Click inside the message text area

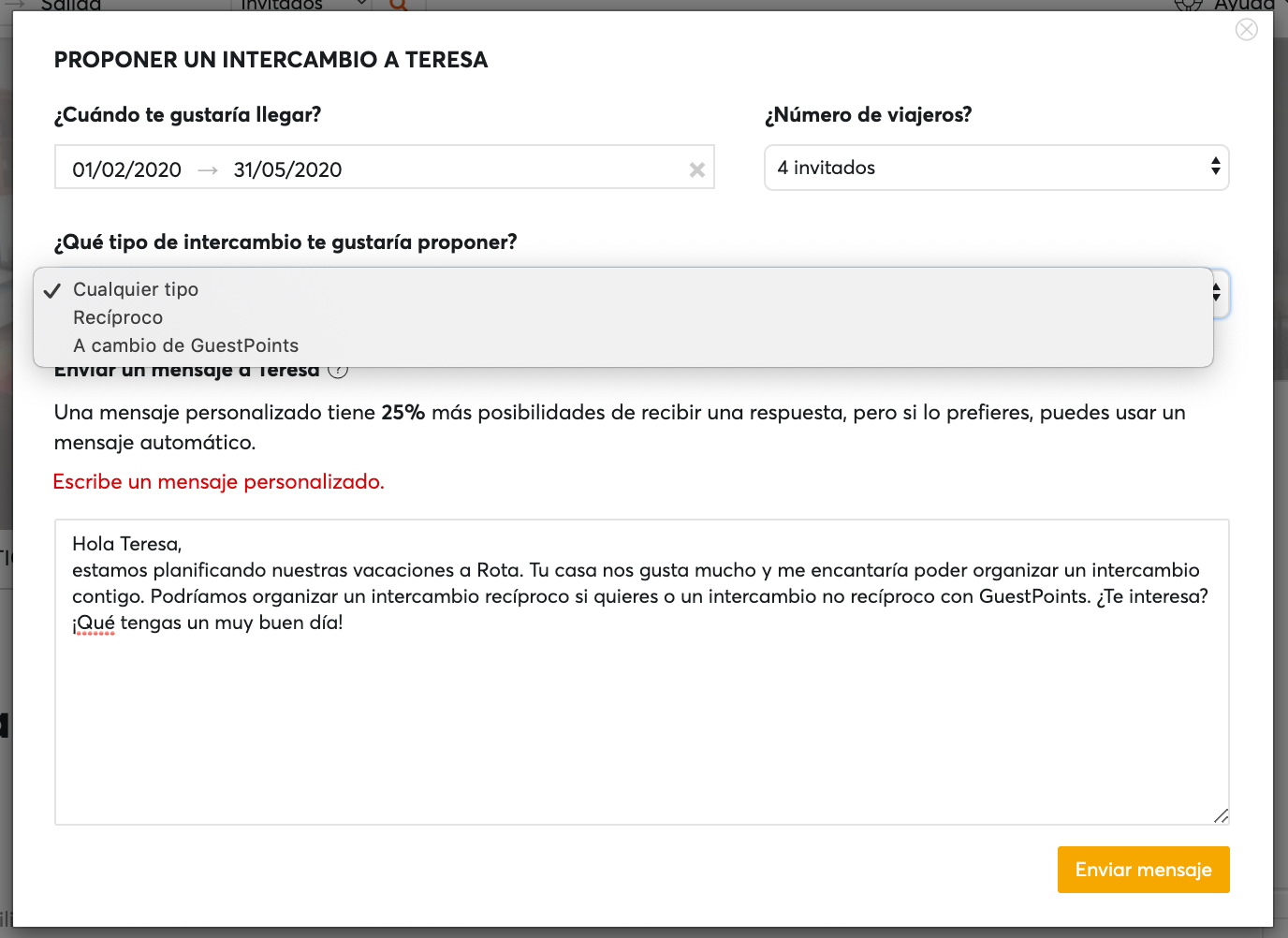641,672
